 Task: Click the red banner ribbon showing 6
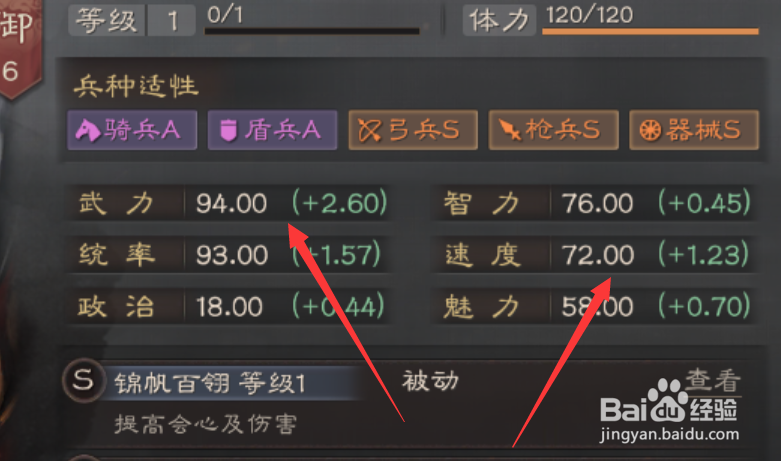tap(19, 47)
